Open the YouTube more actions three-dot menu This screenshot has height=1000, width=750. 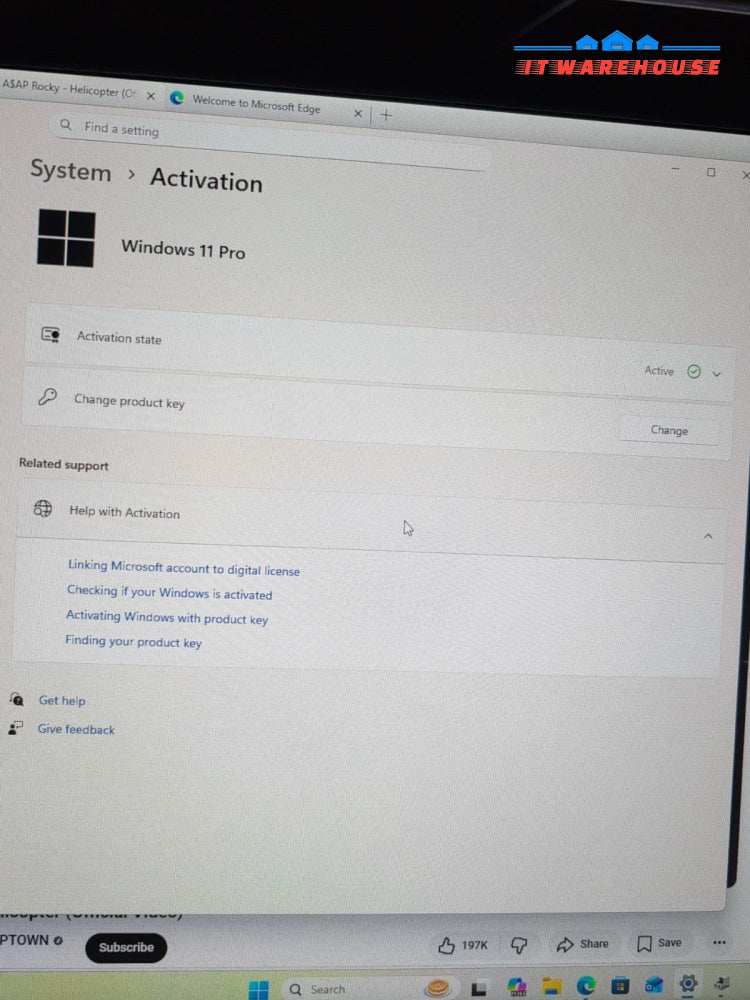pos(719,942)
